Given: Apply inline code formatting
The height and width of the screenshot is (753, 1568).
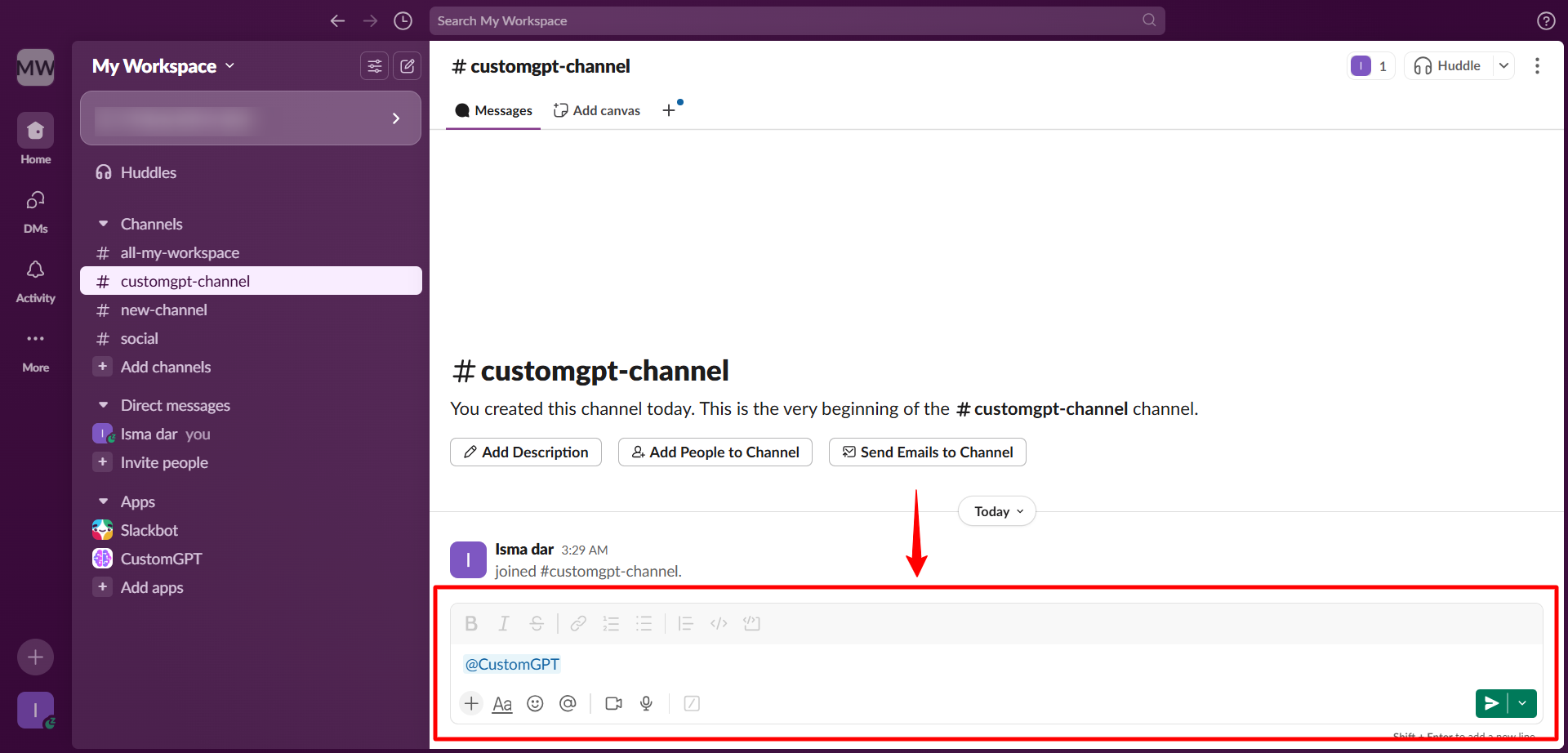Looking at the screenshot, I should pos(719,624).
